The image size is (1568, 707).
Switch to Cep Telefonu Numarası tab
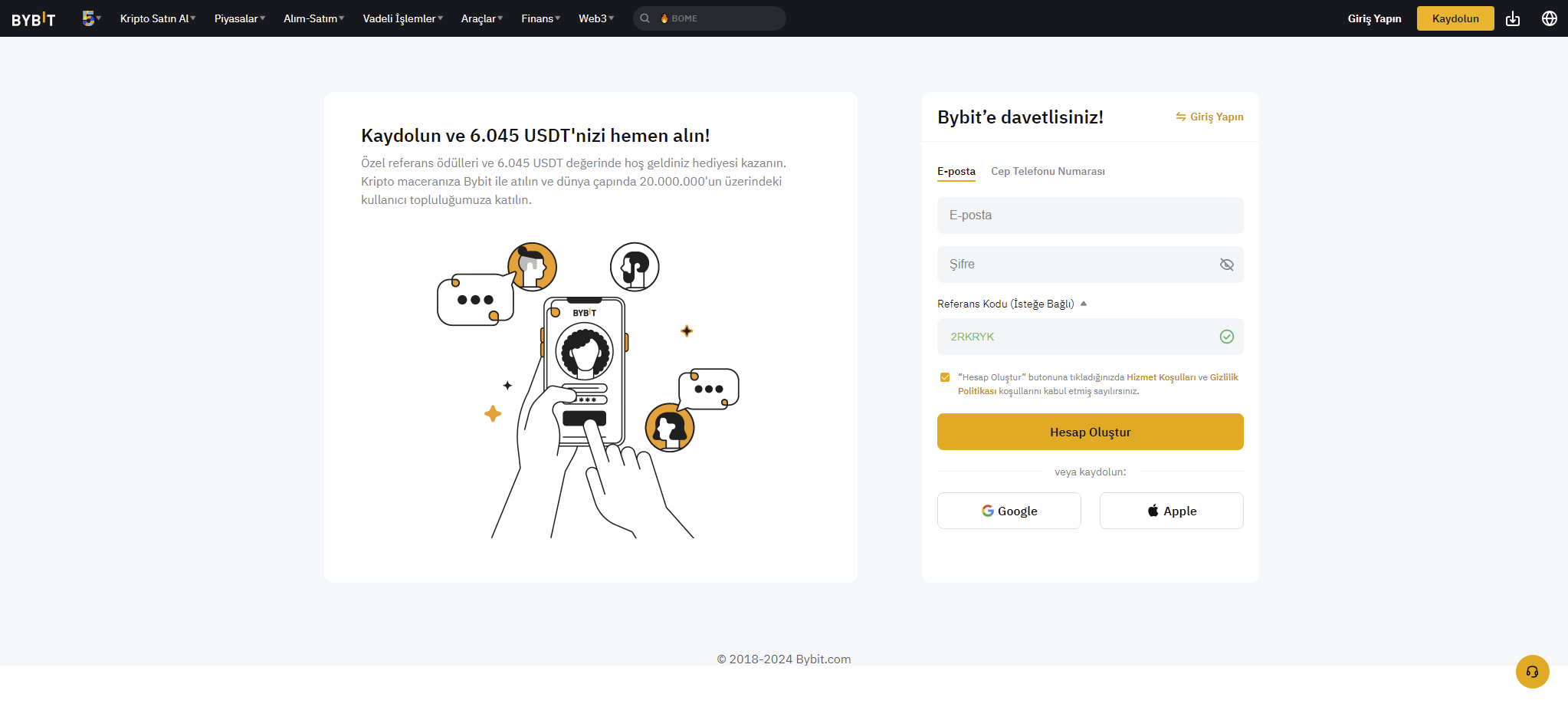[x=1048, y=172]
